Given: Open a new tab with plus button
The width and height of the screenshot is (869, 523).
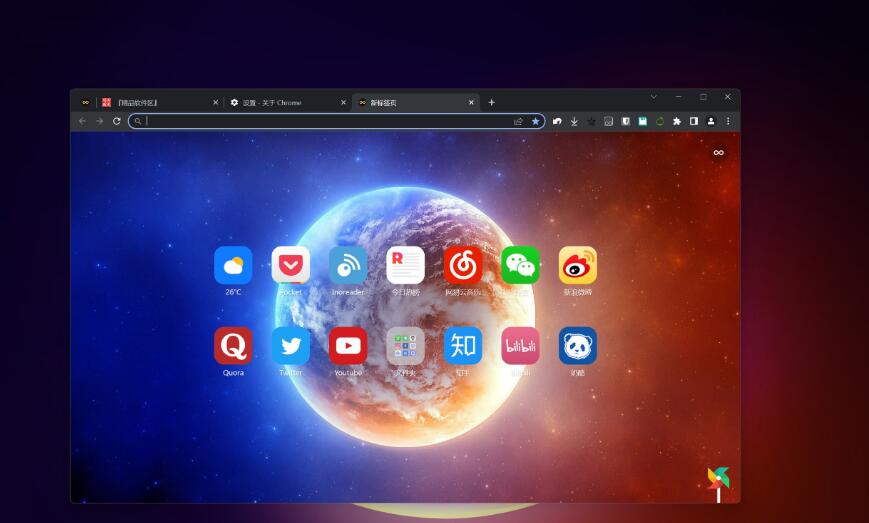Looking at the screenshot, I should [492, 102].
